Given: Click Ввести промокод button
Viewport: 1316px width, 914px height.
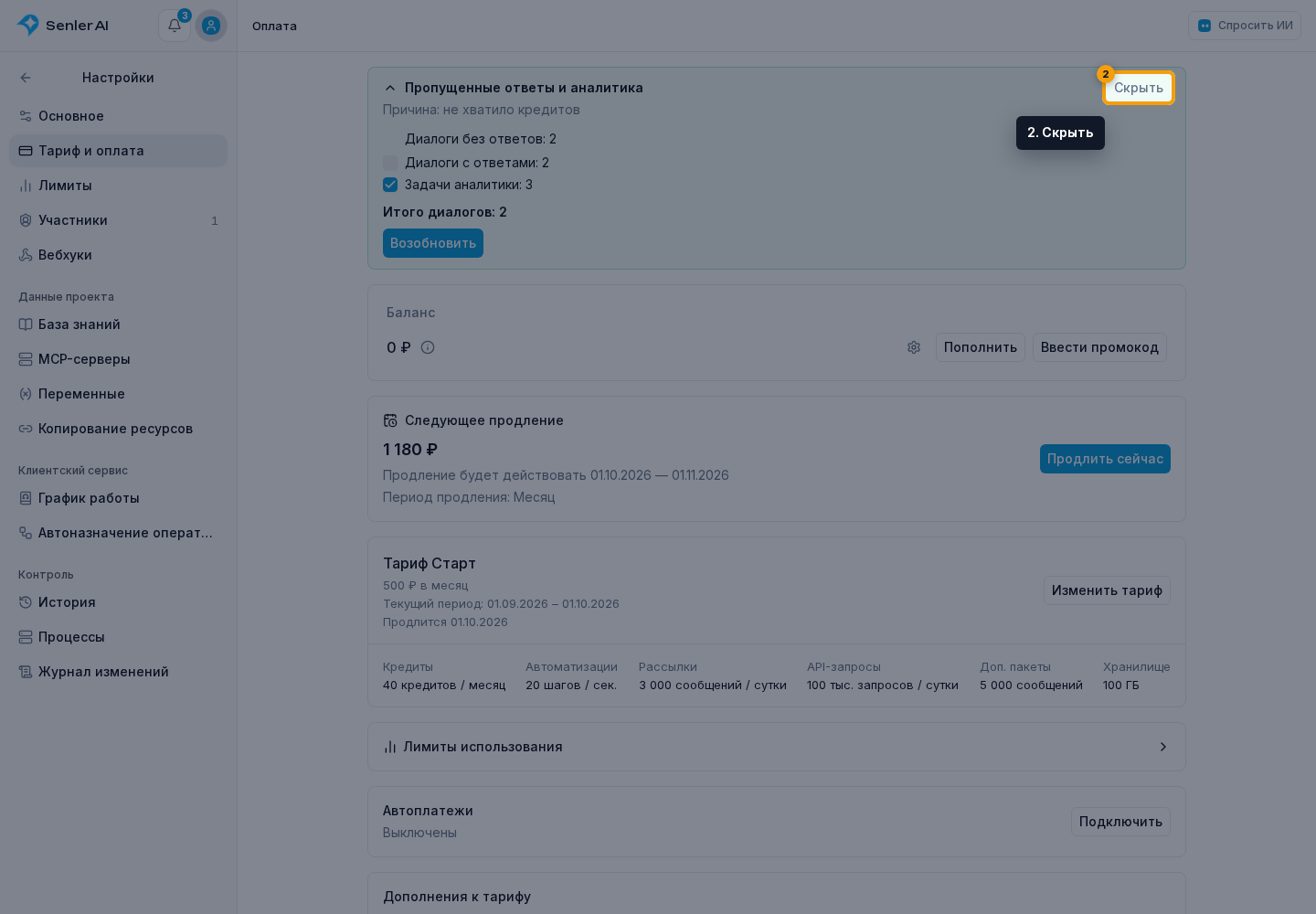Looking at the screenshot, I should [x=1099, y=347].
